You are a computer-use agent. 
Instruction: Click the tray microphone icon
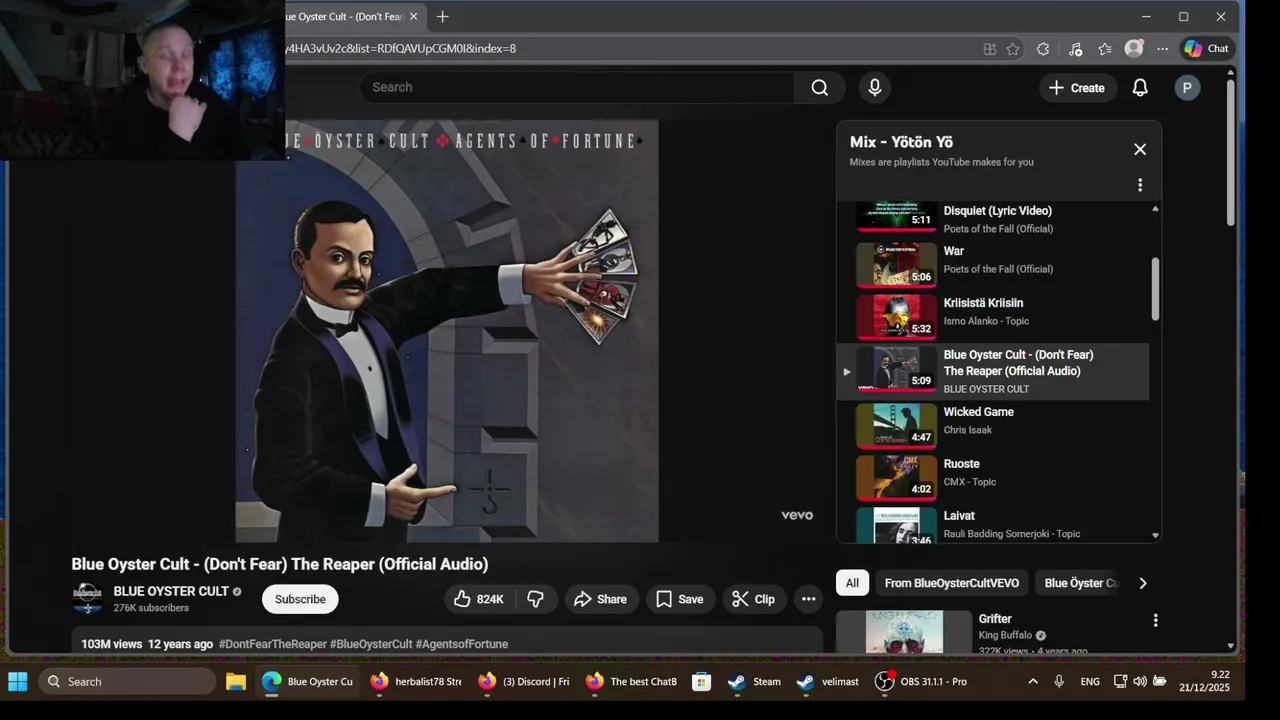1059,682
